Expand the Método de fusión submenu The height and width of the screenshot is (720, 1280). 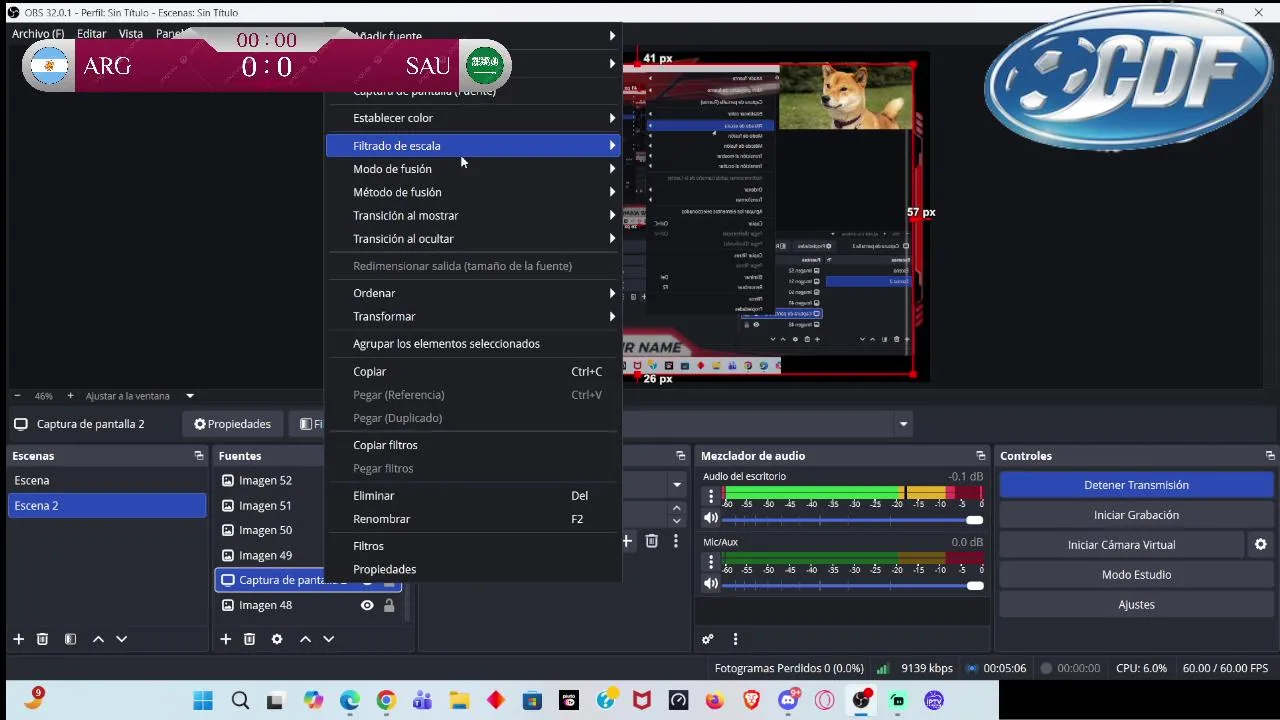click(473, 192)
